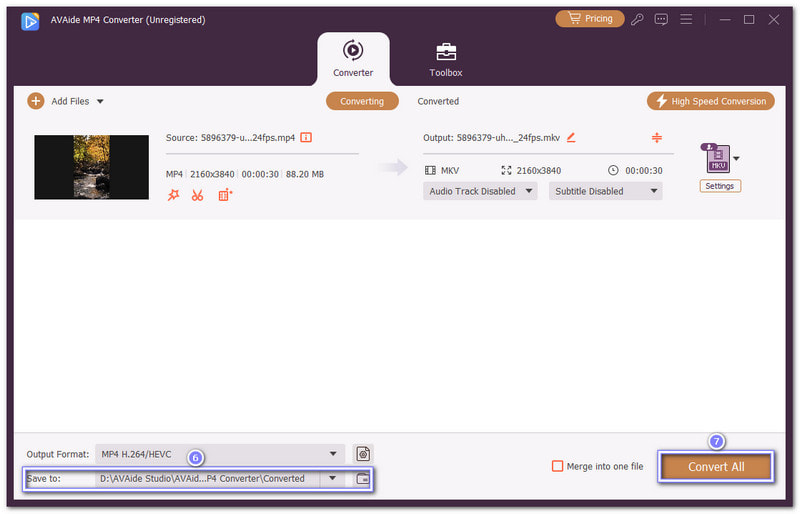Expand the Subtitle Disabled dropdown
This screenshot has width=800, height=514.
point(605,191)
